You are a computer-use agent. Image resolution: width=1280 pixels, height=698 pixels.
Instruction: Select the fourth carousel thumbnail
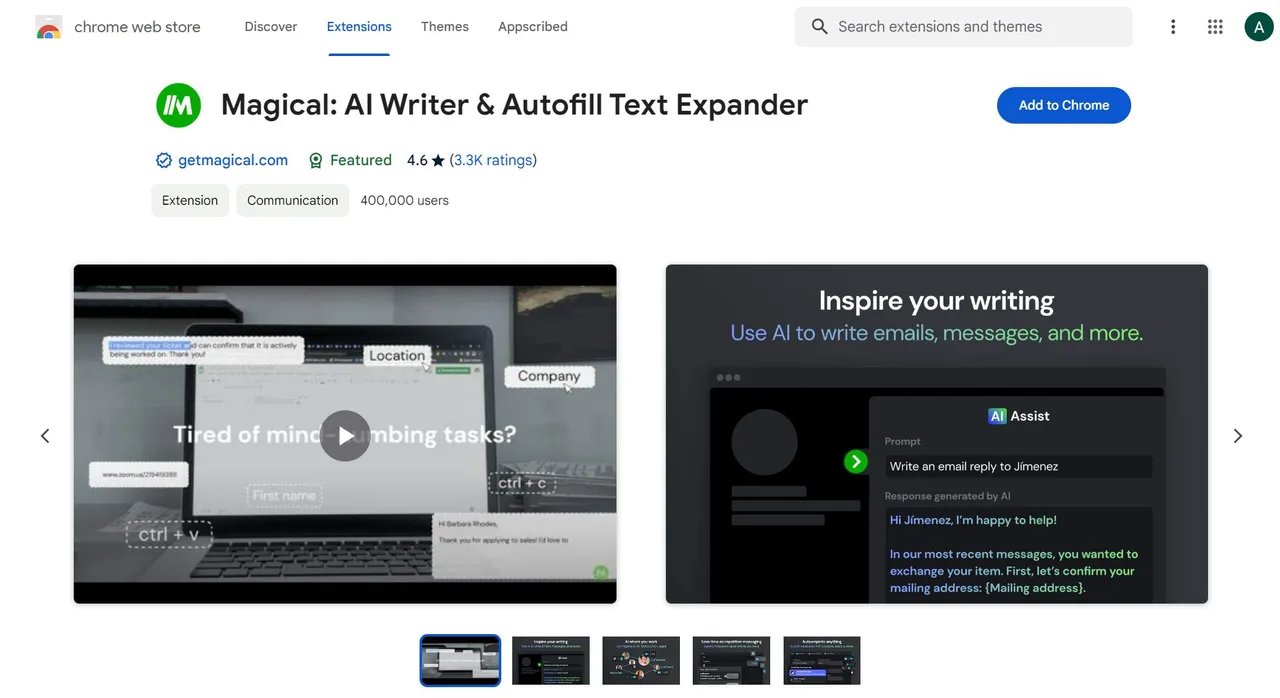tap(731, 661)
